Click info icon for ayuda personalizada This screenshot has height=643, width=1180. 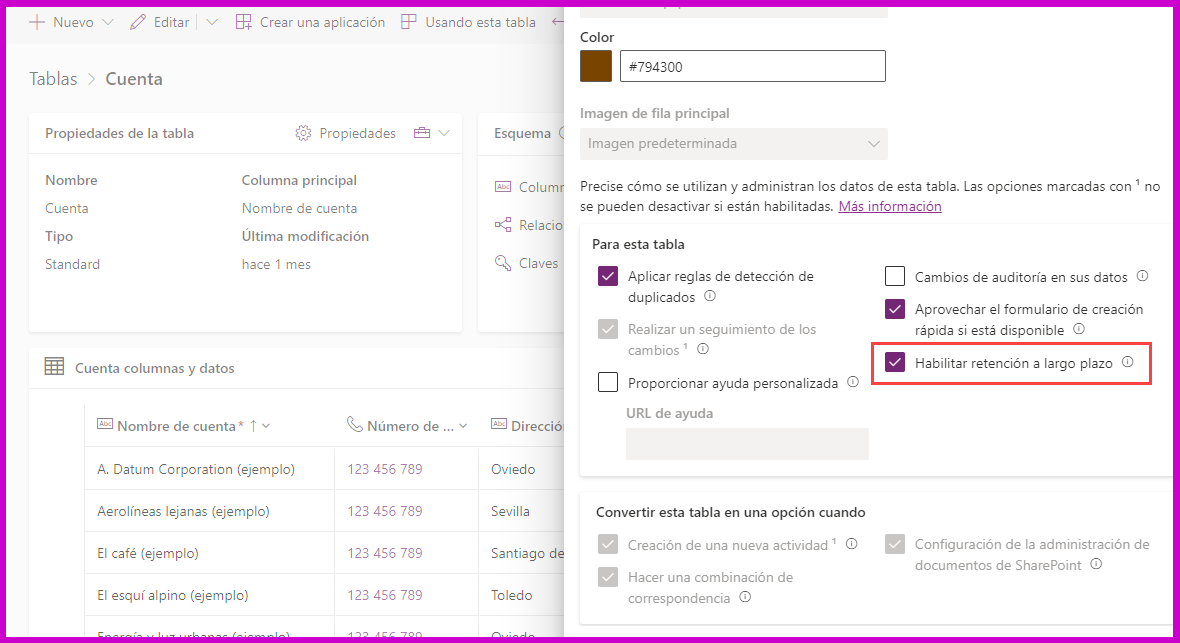pyautogui.click(x=853, y=382)
